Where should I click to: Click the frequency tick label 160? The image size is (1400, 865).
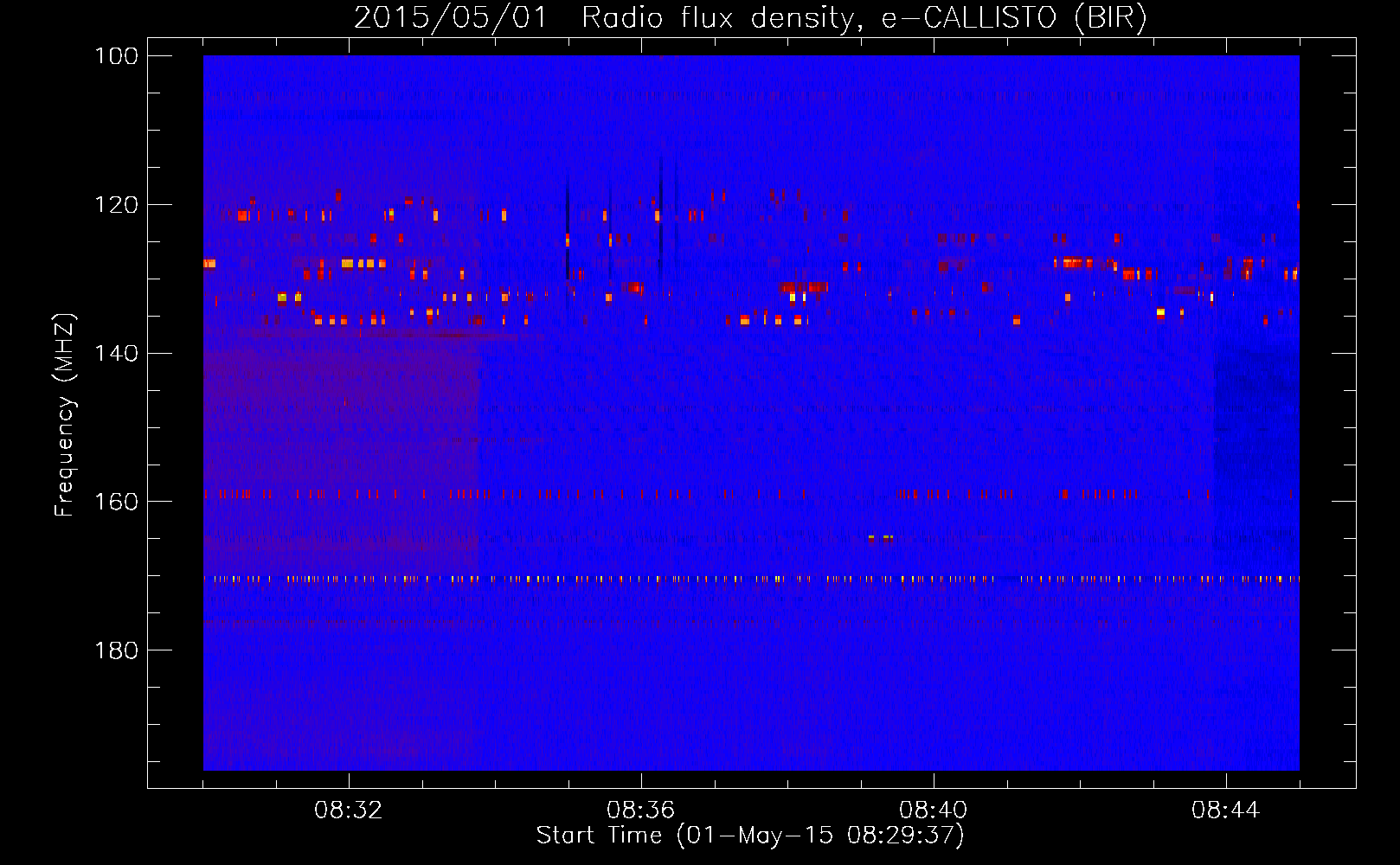(x=117, y=502)
